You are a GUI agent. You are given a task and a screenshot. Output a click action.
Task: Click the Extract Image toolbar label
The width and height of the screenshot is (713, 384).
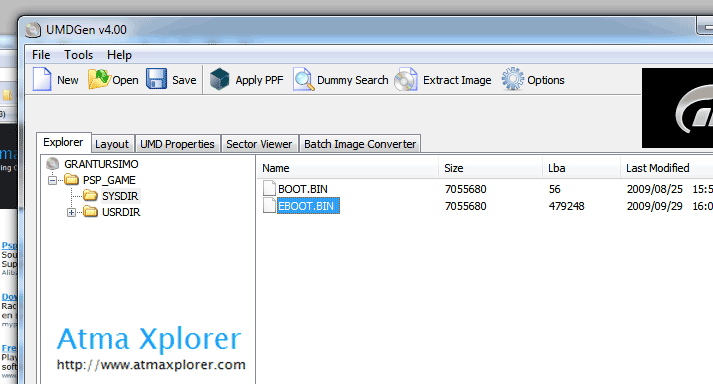tap(457, 80)
